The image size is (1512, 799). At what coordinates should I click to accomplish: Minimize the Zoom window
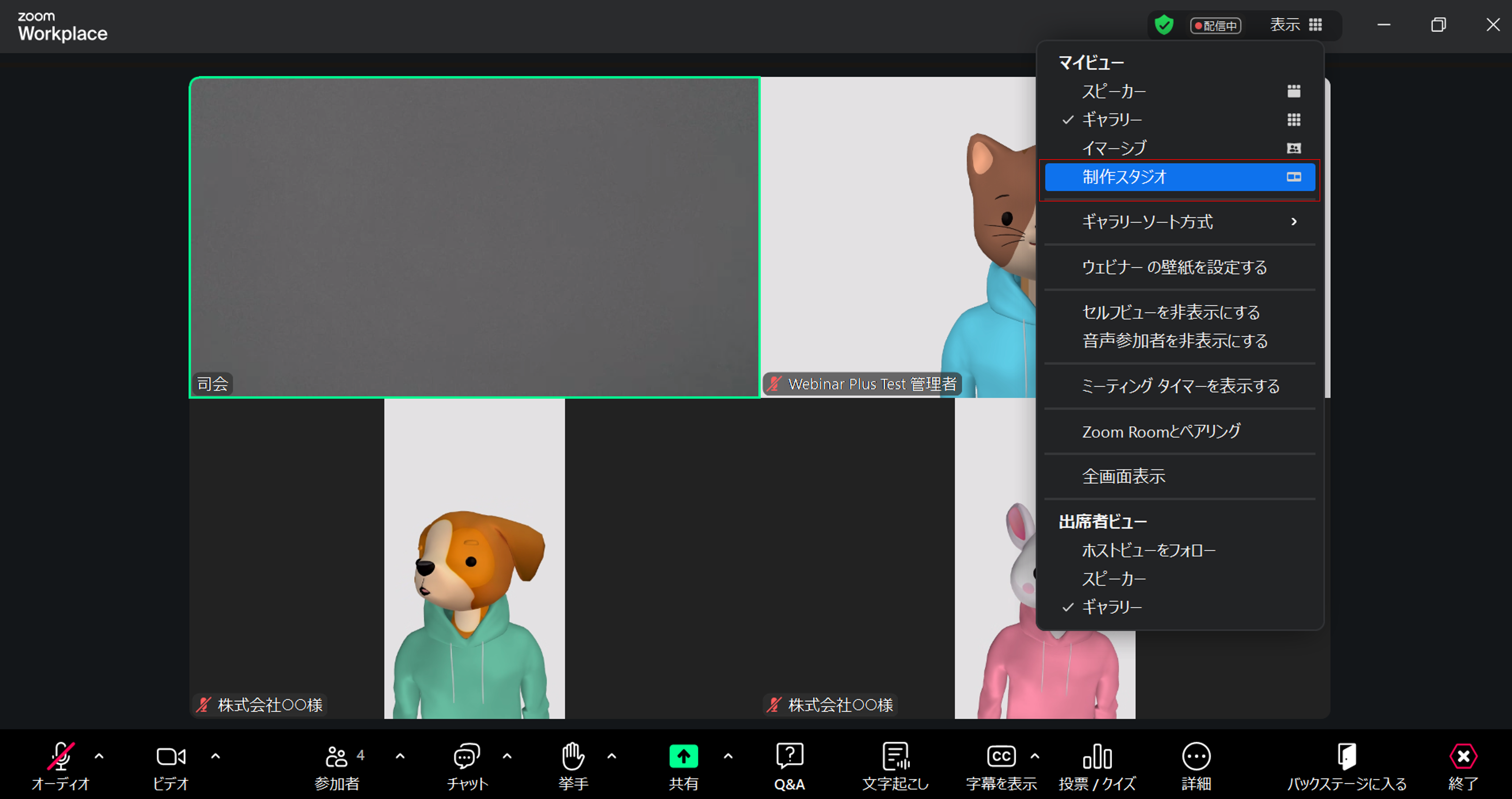(1384, 25)
